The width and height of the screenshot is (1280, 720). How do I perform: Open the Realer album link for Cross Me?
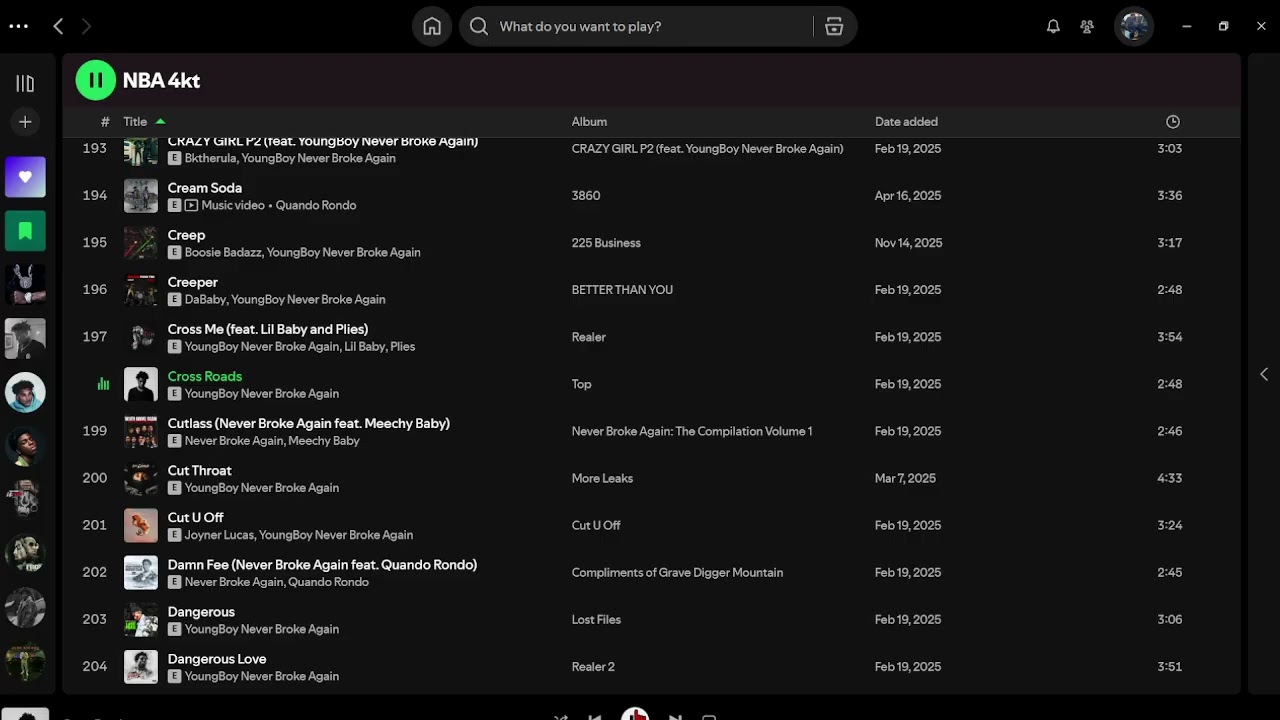(589, 337)
